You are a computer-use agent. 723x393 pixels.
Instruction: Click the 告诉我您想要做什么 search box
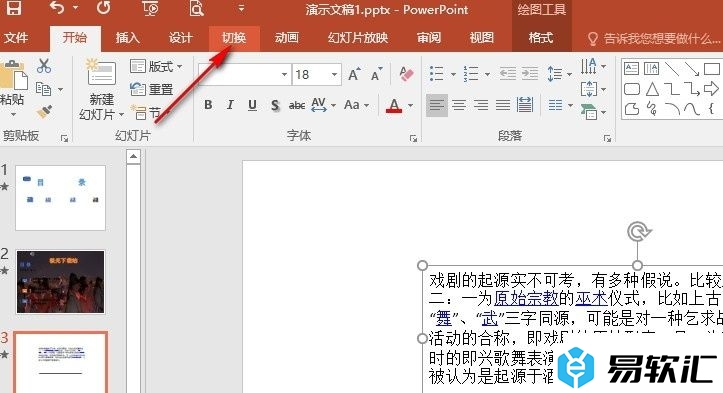click(653, 39)
